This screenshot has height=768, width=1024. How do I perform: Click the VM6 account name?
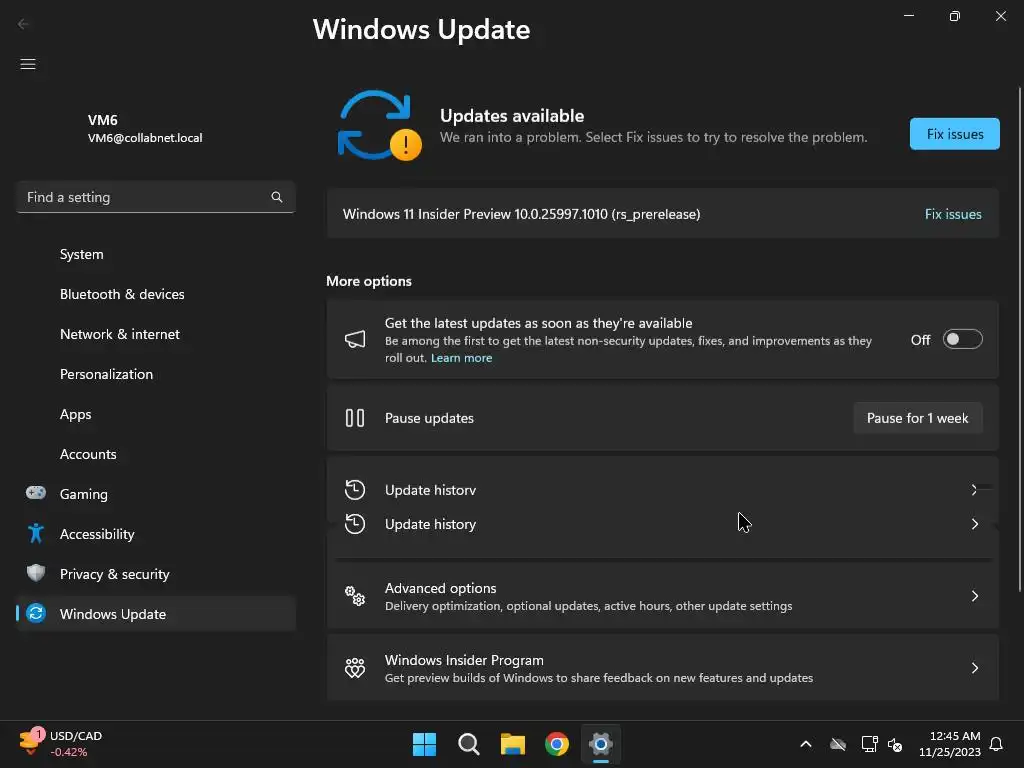tap(103, 120)
